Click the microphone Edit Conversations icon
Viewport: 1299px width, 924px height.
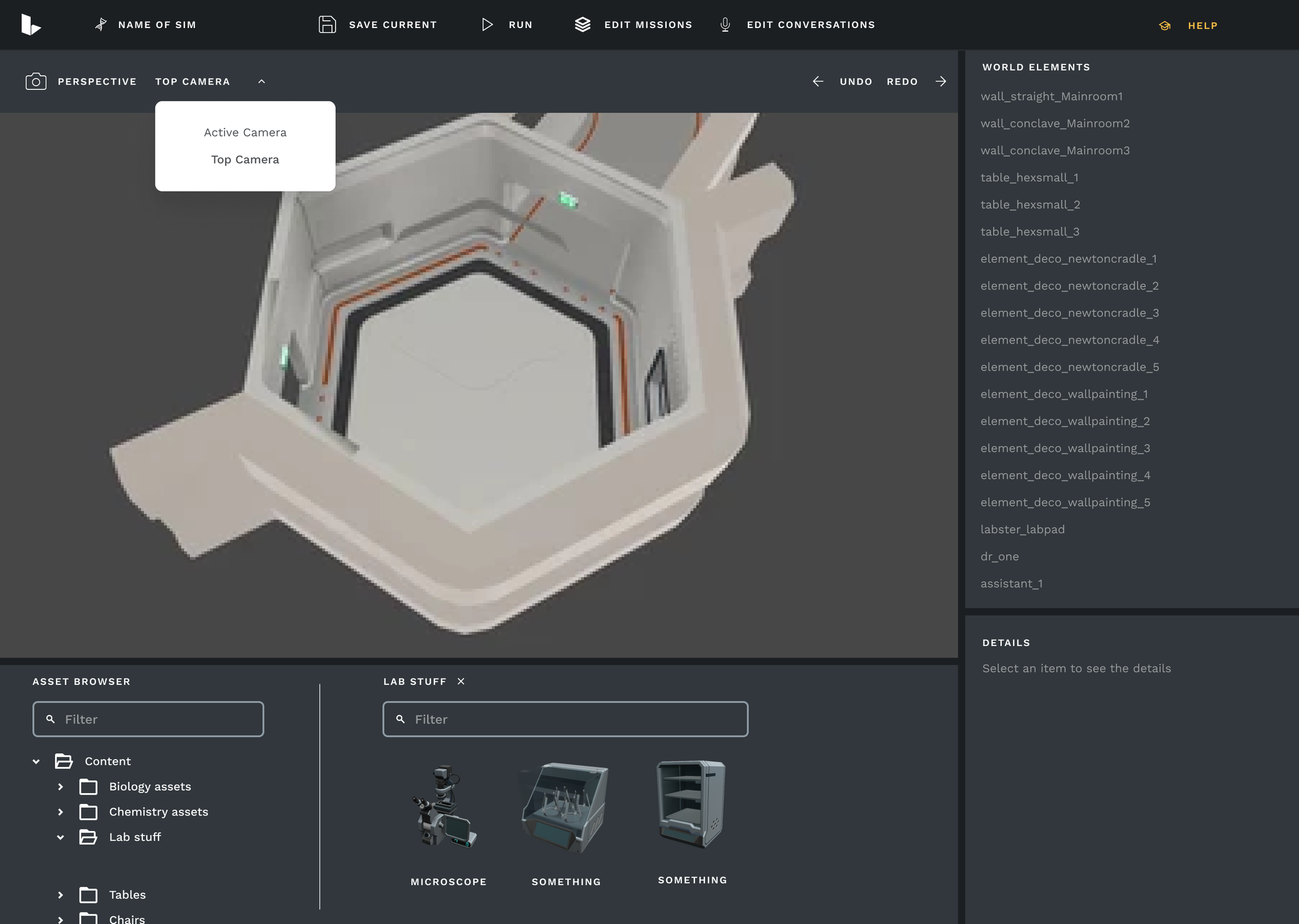(x=724, y=24)
